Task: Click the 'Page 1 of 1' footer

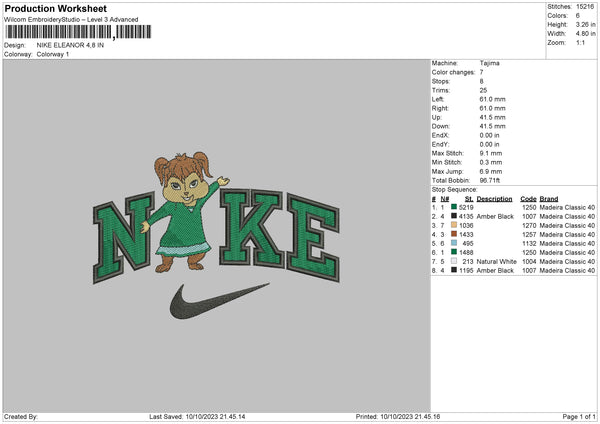Action: (579, 417)
